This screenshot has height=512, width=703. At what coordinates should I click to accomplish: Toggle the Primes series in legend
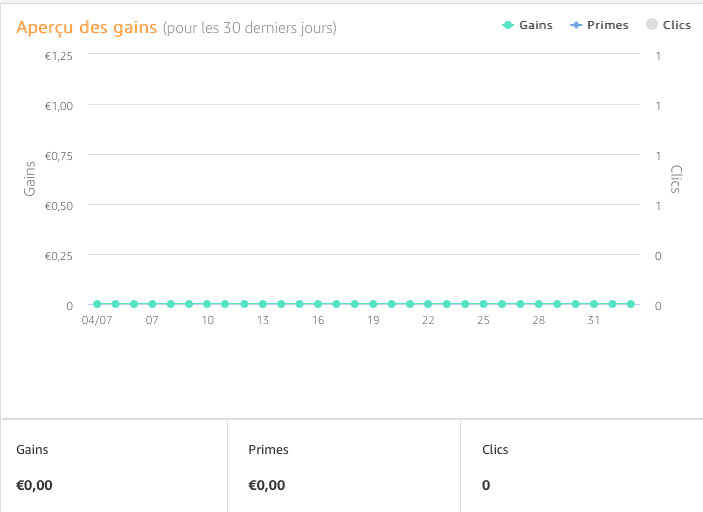coord(599,25)
